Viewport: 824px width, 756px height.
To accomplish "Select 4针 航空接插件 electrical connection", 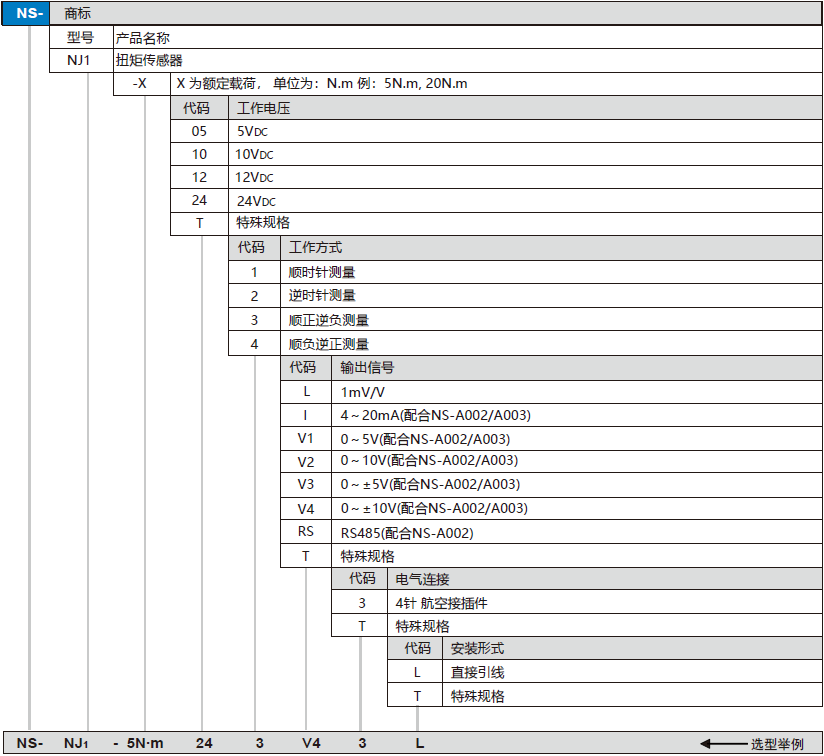I will tap(441, 603).
